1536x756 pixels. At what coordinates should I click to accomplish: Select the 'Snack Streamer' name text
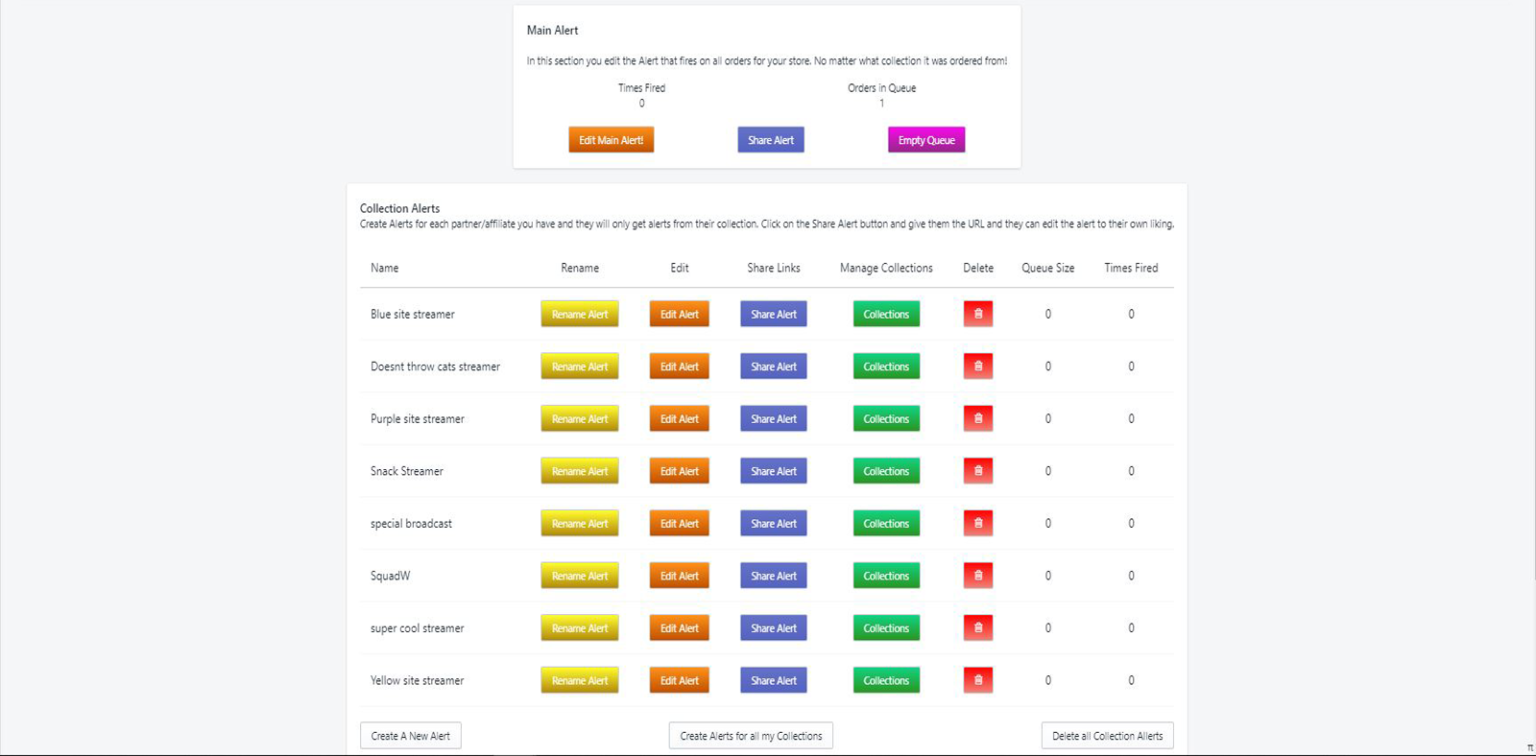(x=406, y=471)
